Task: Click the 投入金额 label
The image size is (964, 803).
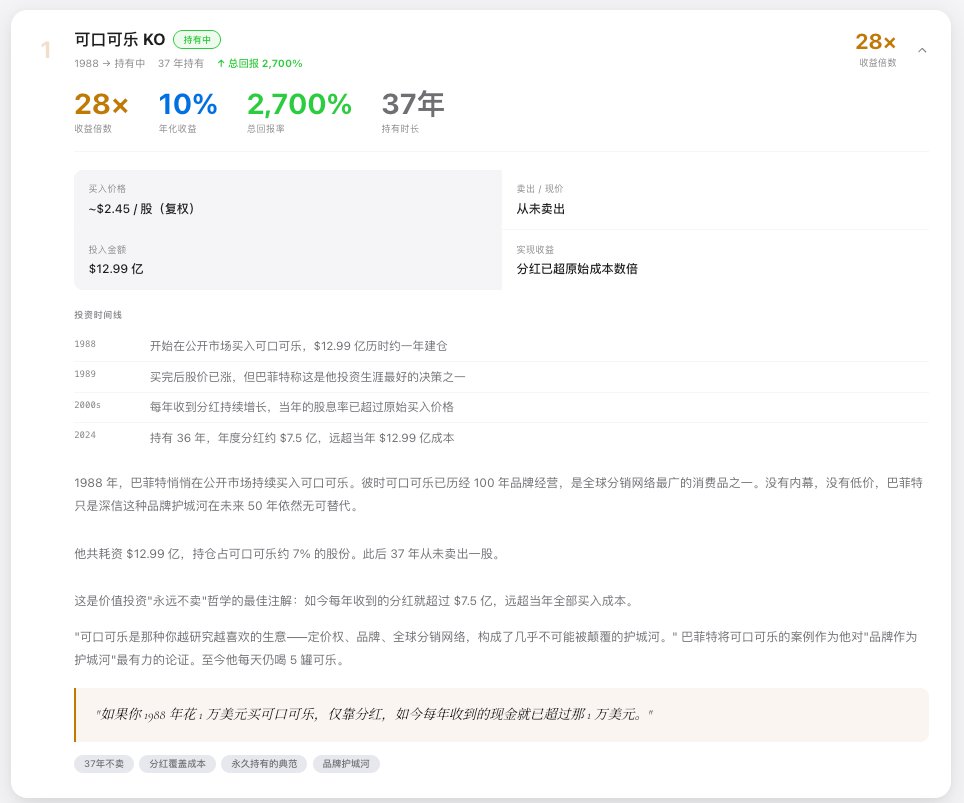Action: 107,250
